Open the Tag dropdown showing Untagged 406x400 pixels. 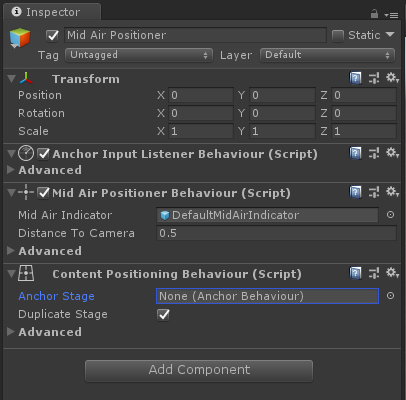click(x=139, y=55)
